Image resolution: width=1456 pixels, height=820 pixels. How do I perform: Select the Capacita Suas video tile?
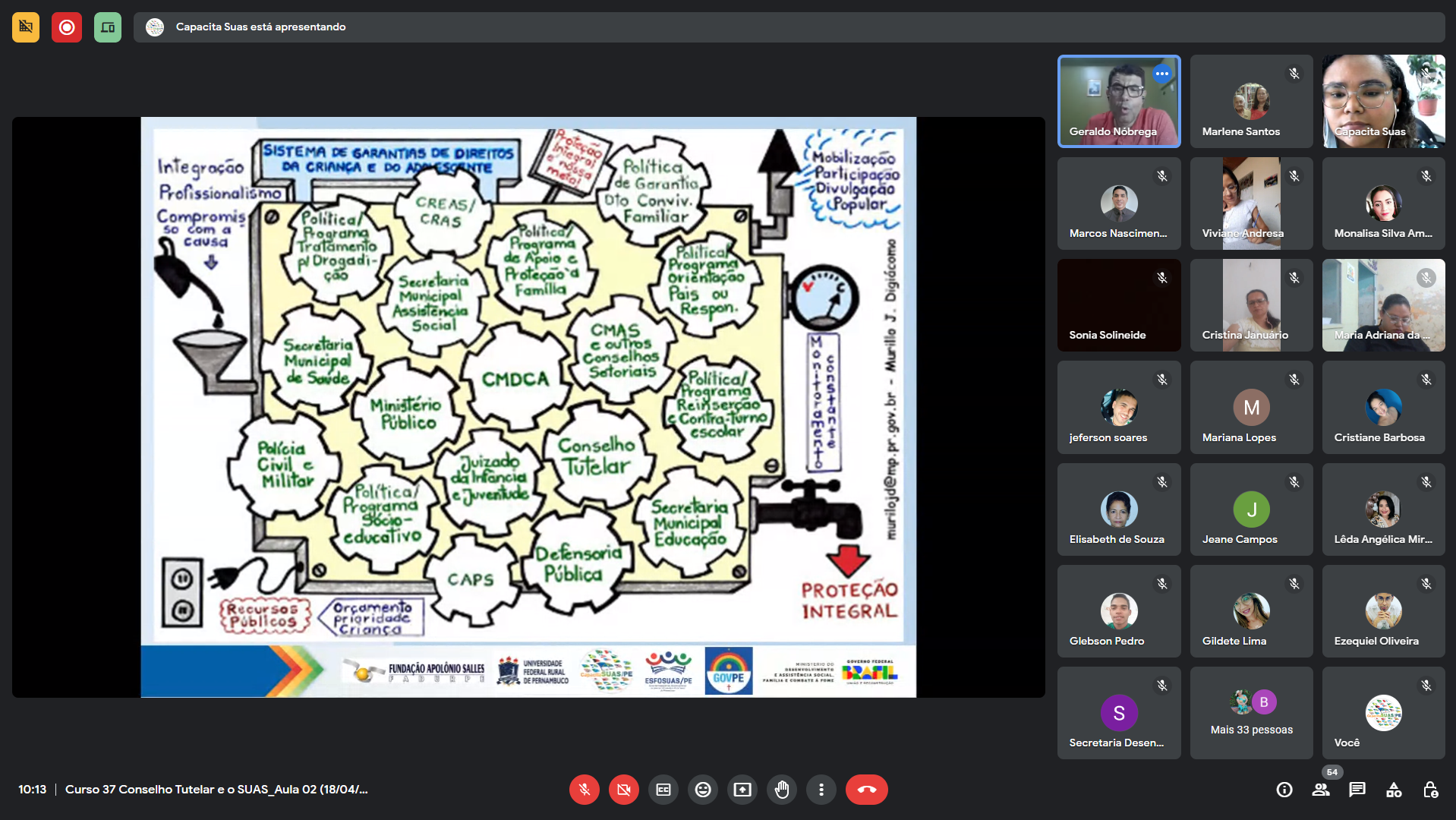click(1383, 101)
